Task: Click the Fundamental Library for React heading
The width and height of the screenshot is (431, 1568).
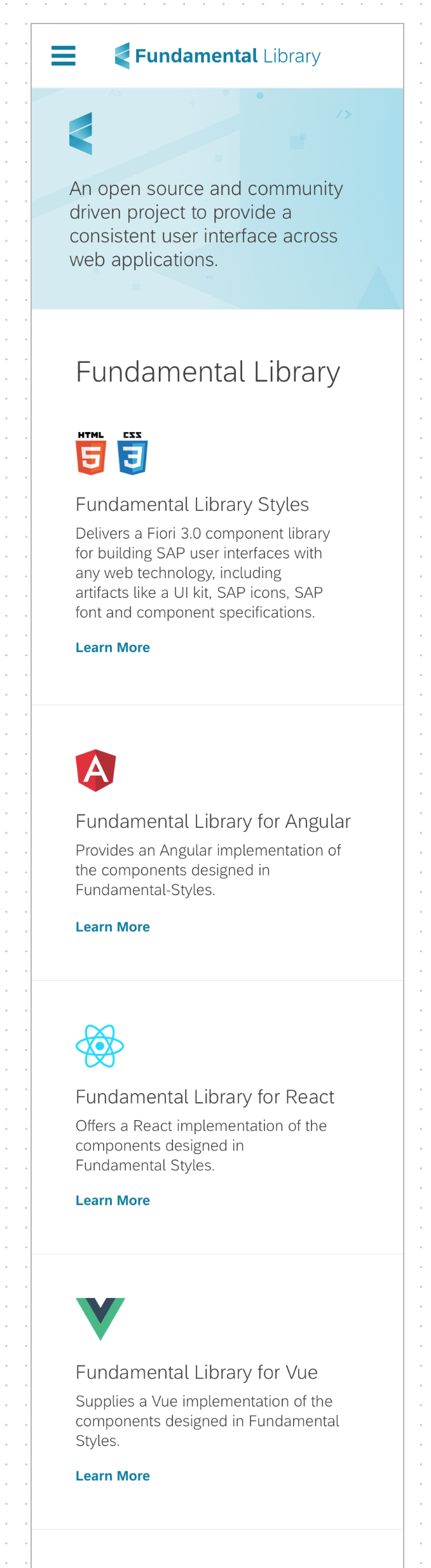Action: click(x=205, y=1097)
